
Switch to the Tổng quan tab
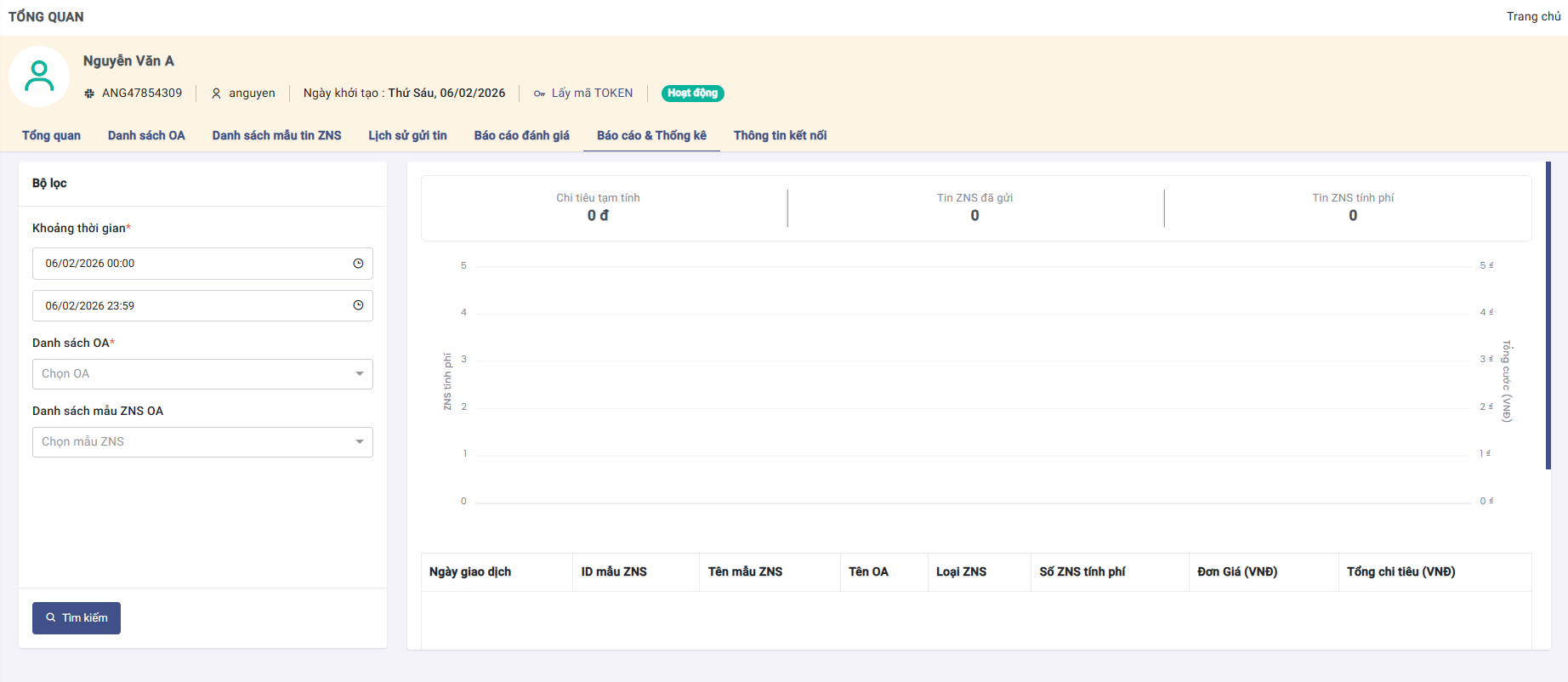(x=51, y=135)
